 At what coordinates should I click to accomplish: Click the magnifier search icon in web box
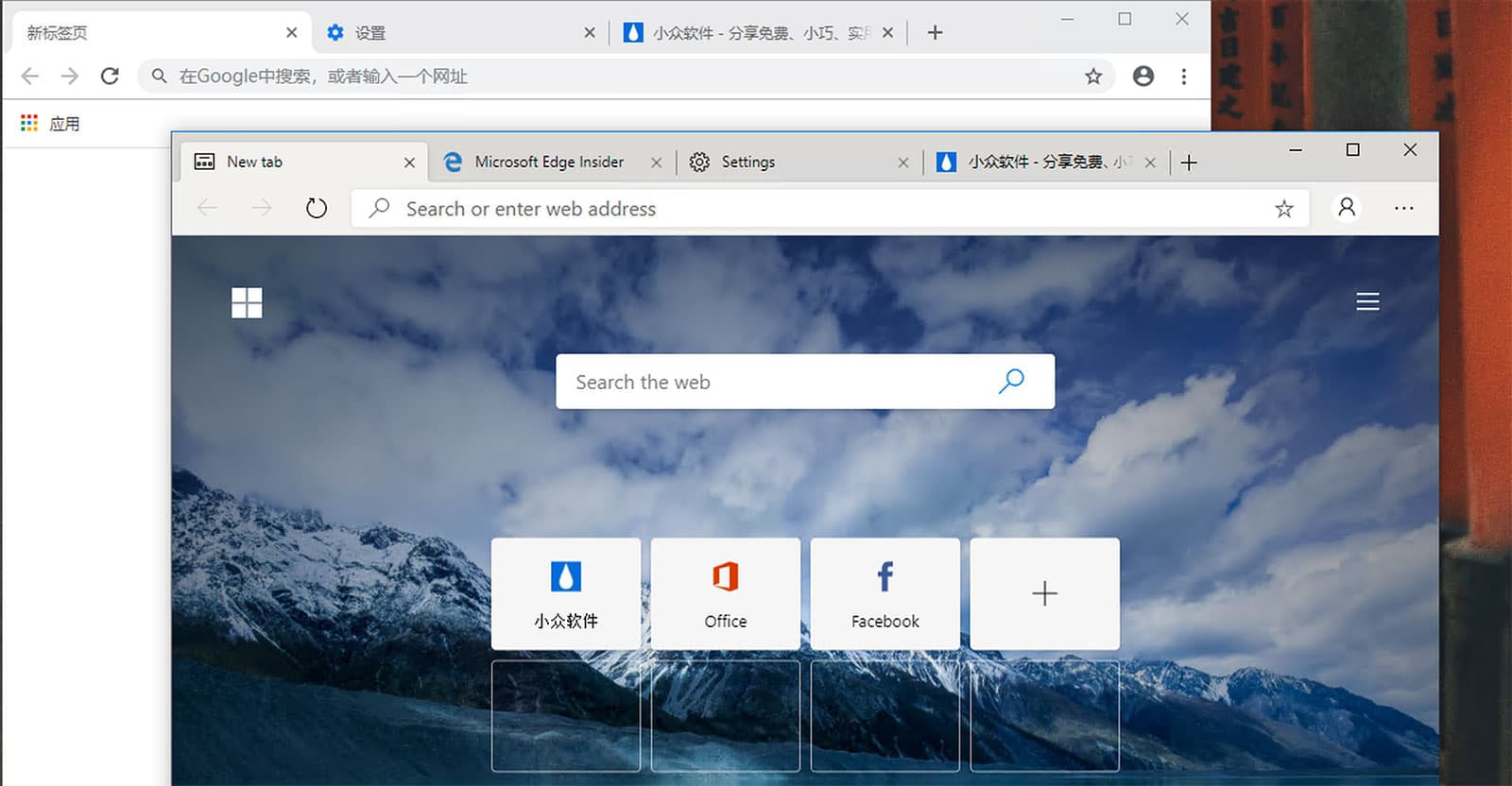pos(1011,381)
